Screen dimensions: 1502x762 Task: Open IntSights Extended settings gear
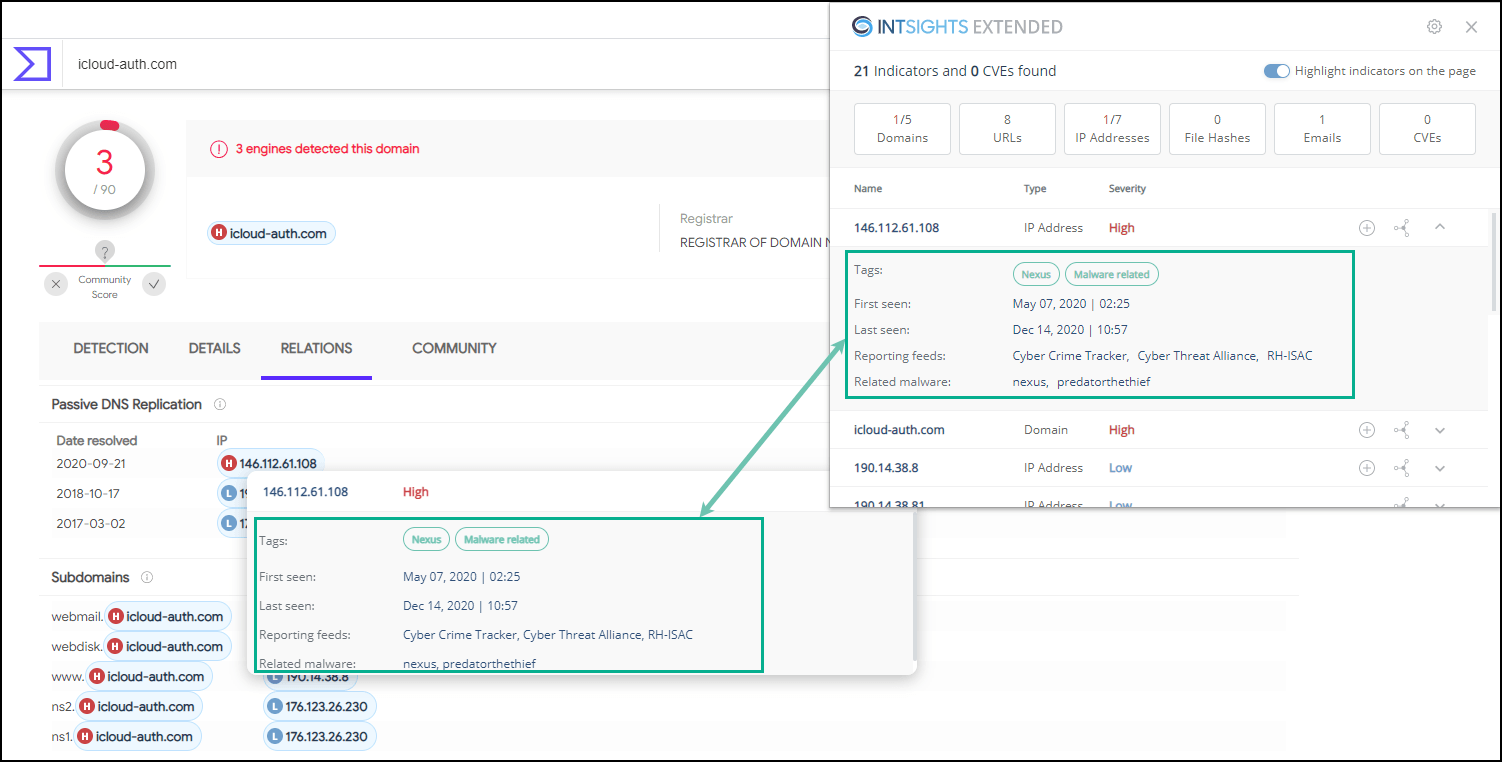[x=1434, y=27]
